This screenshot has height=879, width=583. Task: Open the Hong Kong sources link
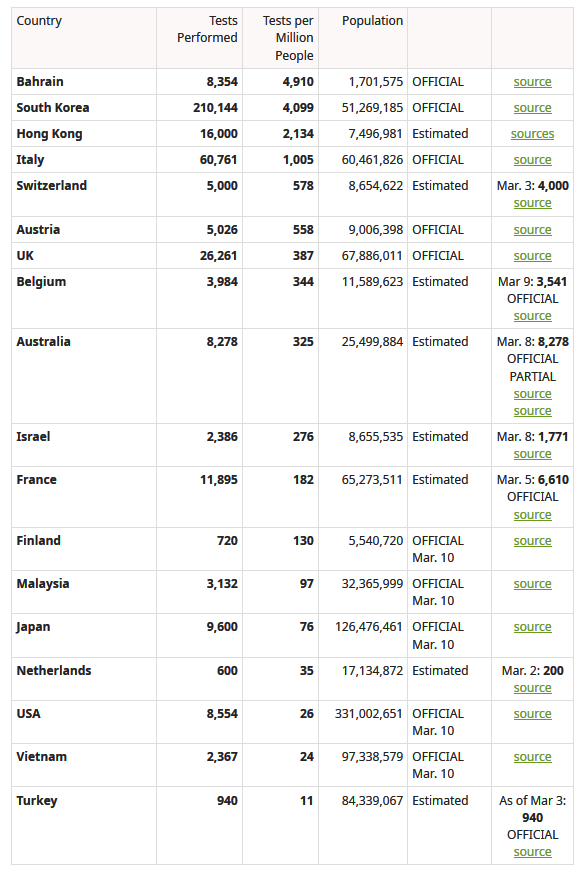532,134
